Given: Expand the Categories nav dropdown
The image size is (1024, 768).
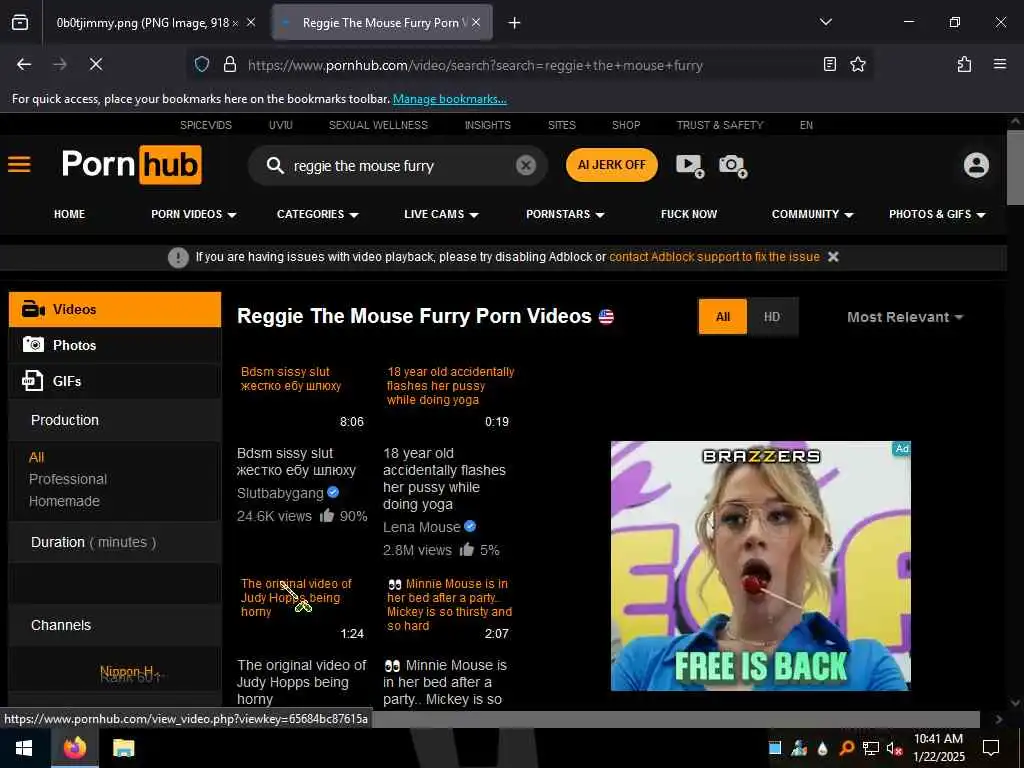Looking at the screenshot, I should tap(317, 214).
